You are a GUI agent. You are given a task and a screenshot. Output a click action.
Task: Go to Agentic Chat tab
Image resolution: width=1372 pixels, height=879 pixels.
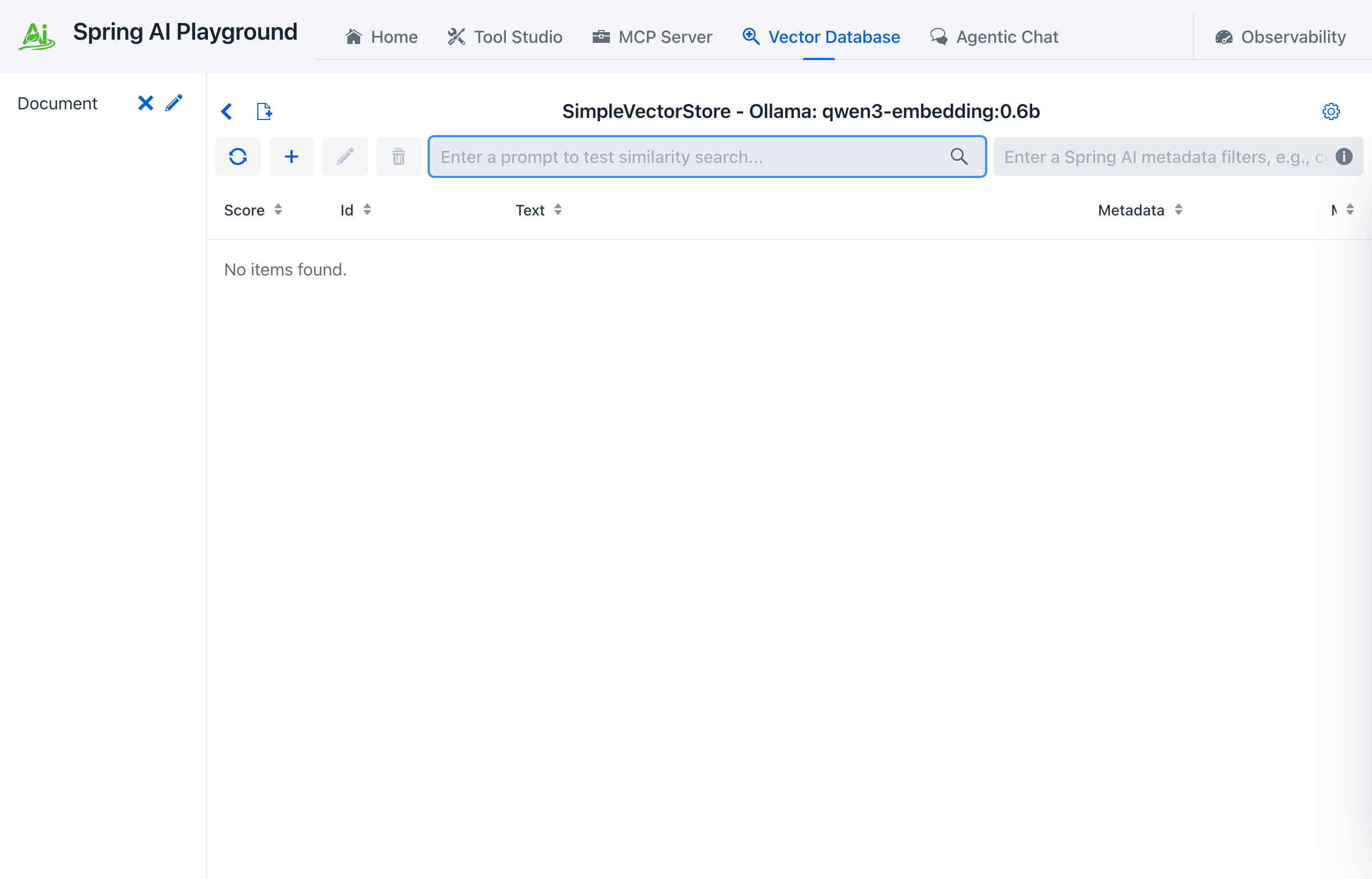pyautogui.click(x=994, y=37)
